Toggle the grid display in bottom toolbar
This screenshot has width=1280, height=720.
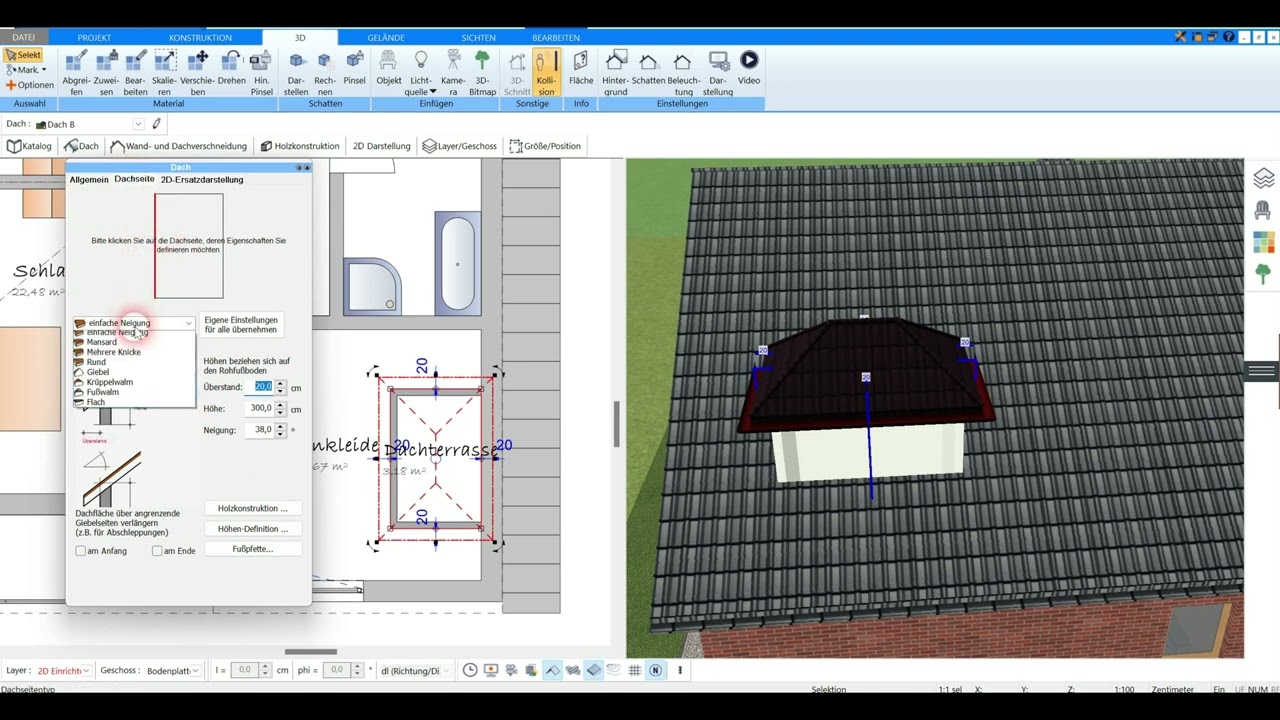634,670
